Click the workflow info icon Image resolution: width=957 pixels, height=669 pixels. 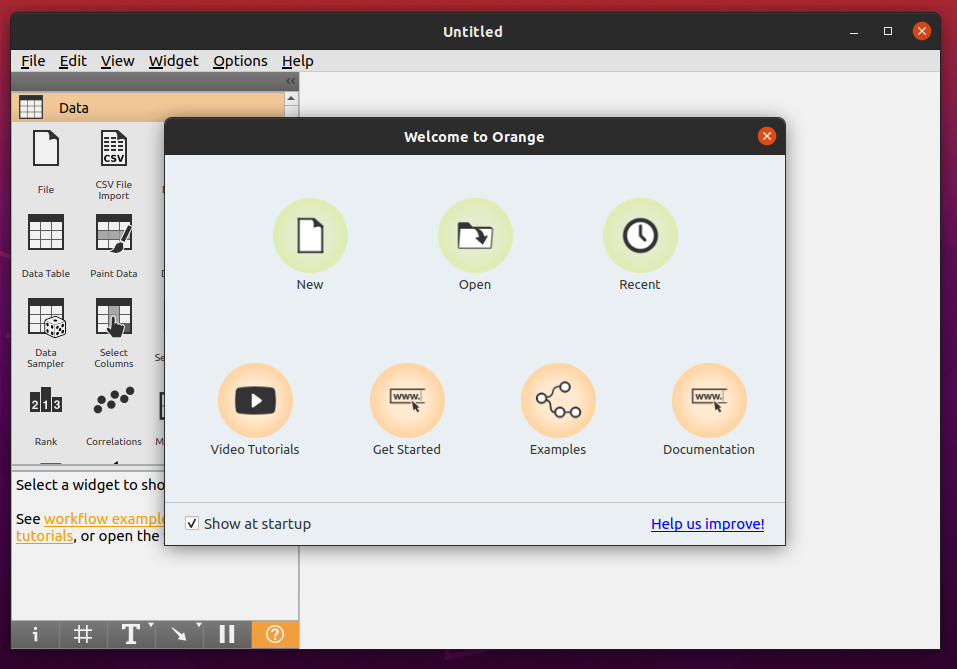(35, 635)
